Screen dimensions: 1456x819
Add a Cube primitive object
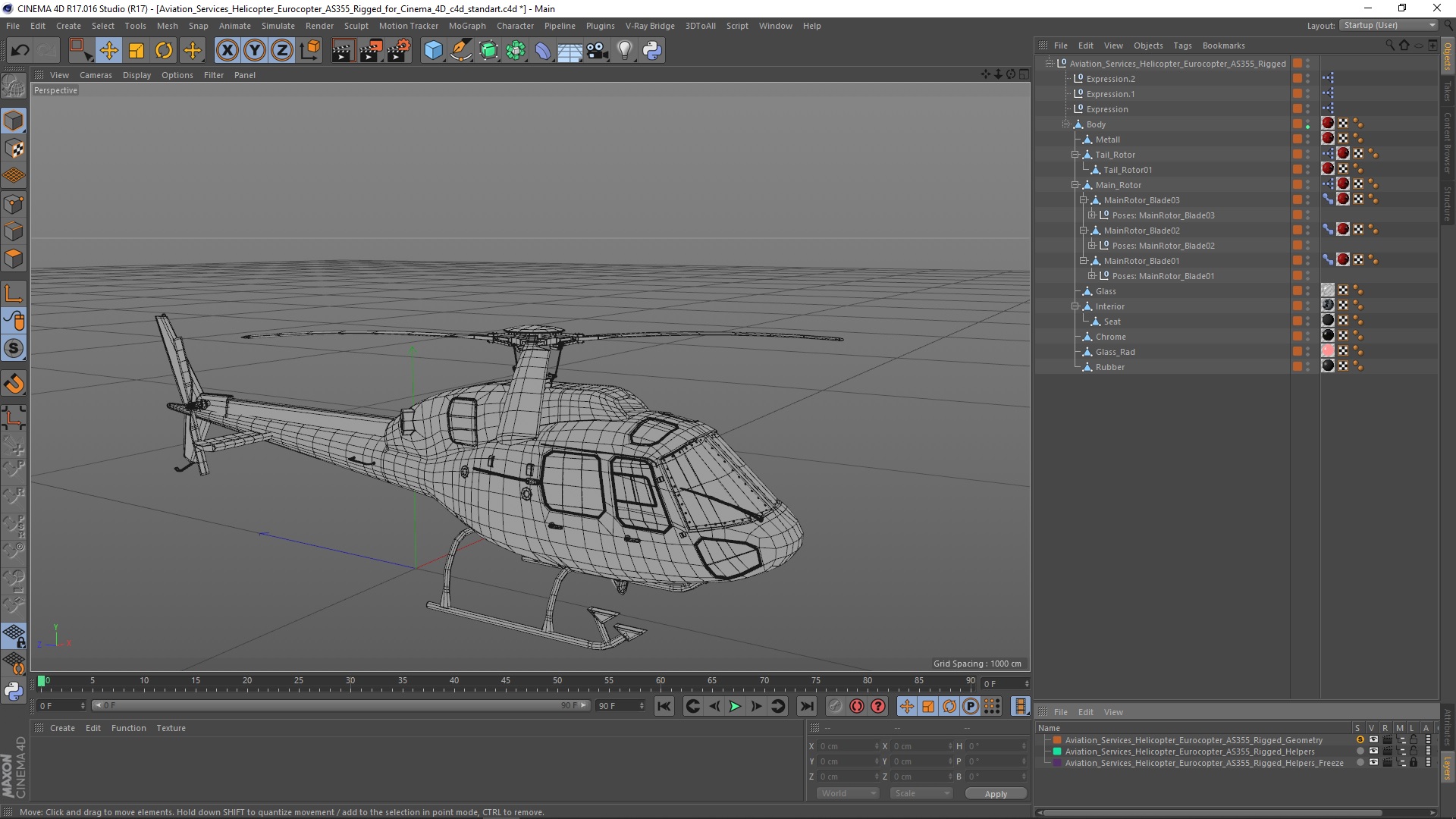(433, 51)
